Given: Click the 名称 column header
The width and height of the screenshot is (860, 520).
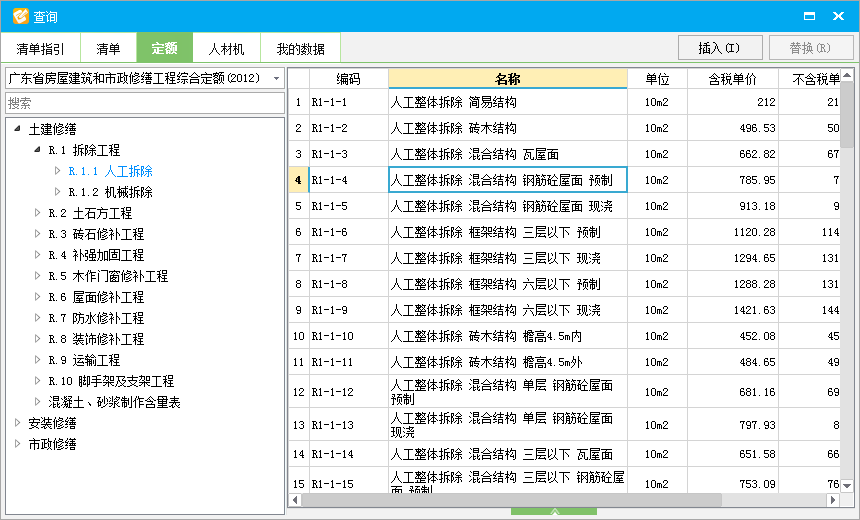Looking at the screenshot, I should pyautogui.click(x=507, y=79).
